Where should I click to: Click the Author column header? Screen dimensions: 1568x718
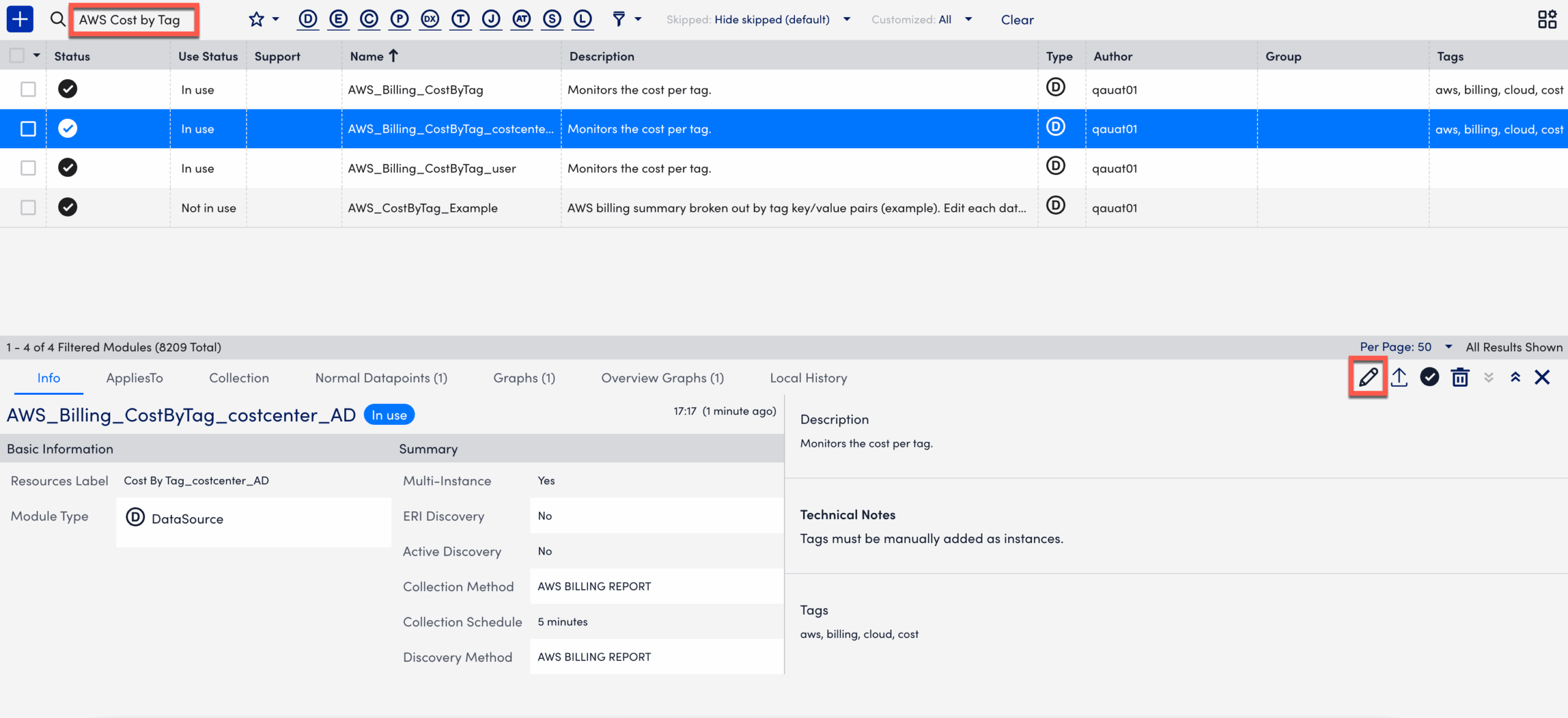coord(1113,56)
